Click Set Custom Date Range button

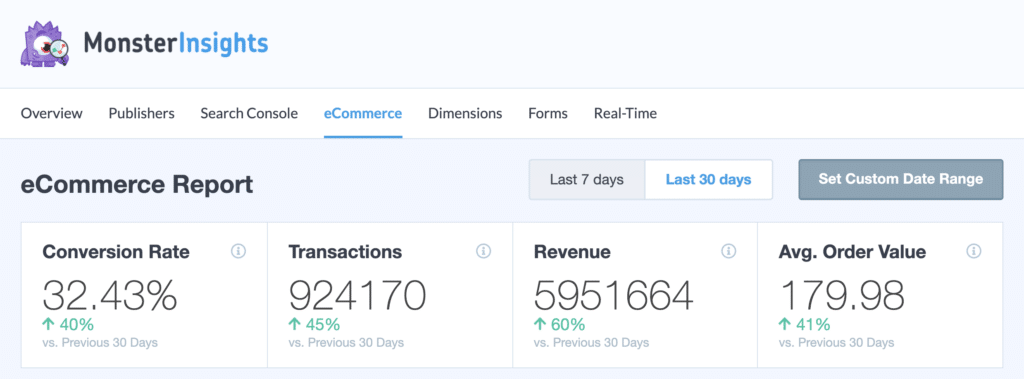(901, 179)
